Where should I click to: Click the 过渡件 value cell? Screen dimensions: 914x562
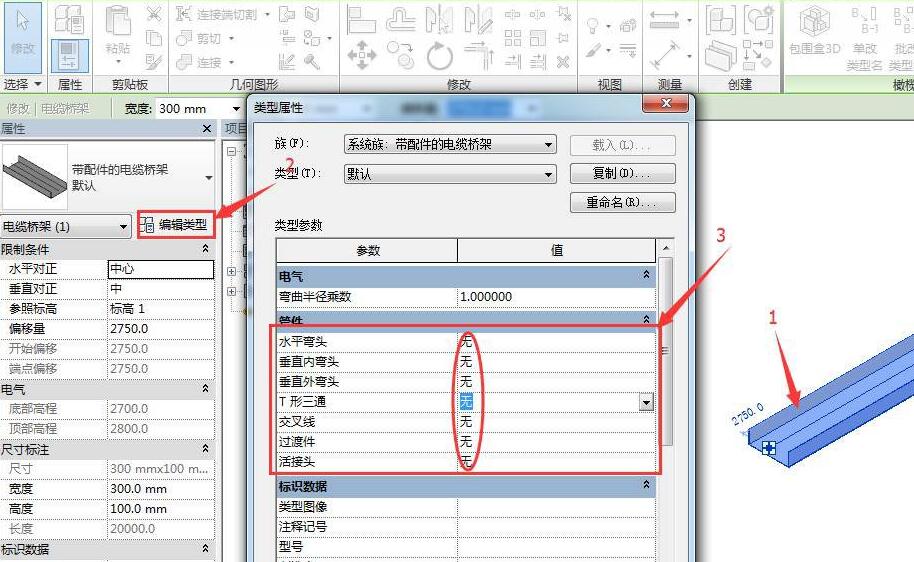[x=556, y=441]
